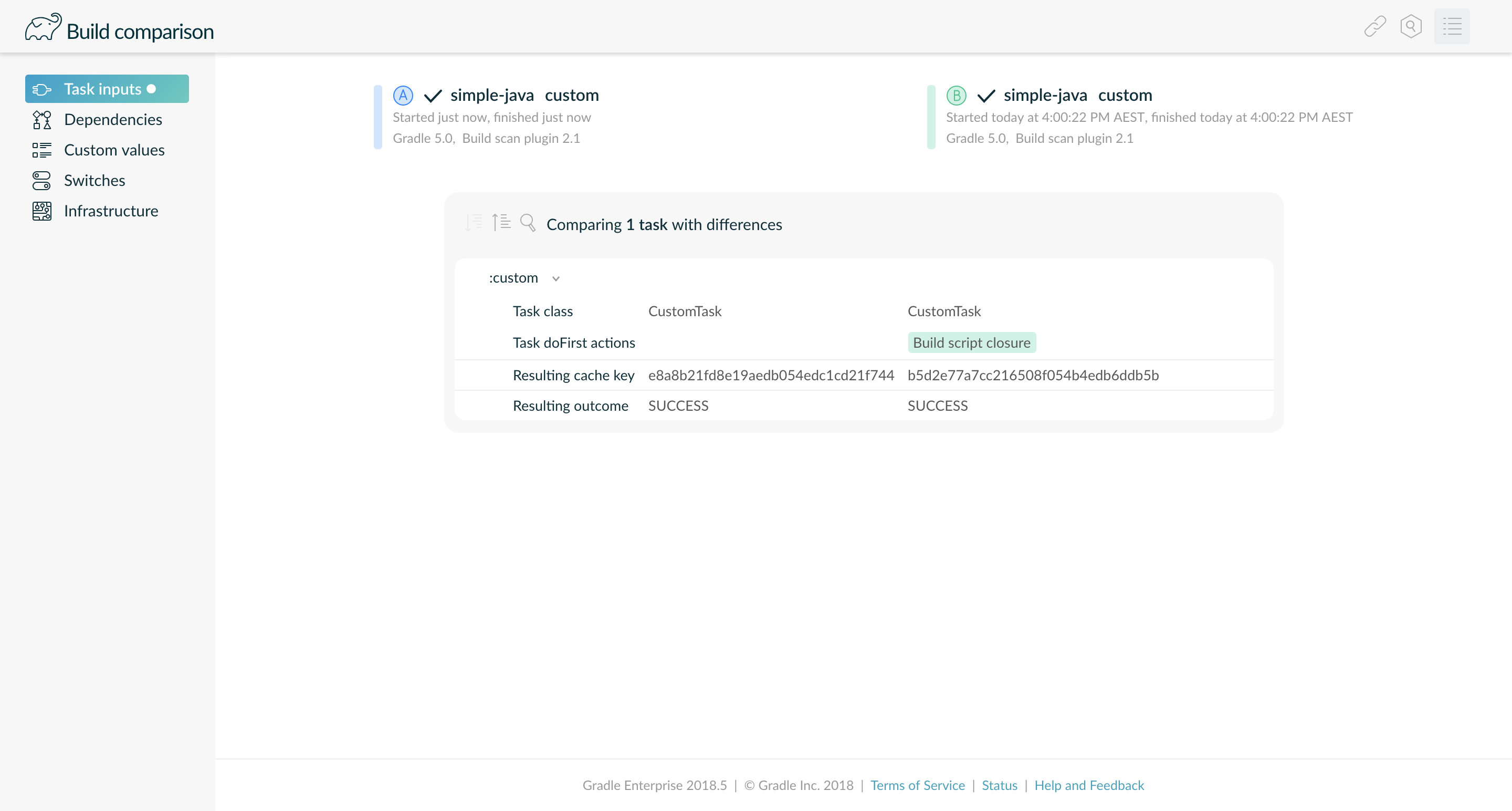This screenshot has height=811, width=1512.
Task: Open the Terms of Service link
Action: tap(917, 785)
